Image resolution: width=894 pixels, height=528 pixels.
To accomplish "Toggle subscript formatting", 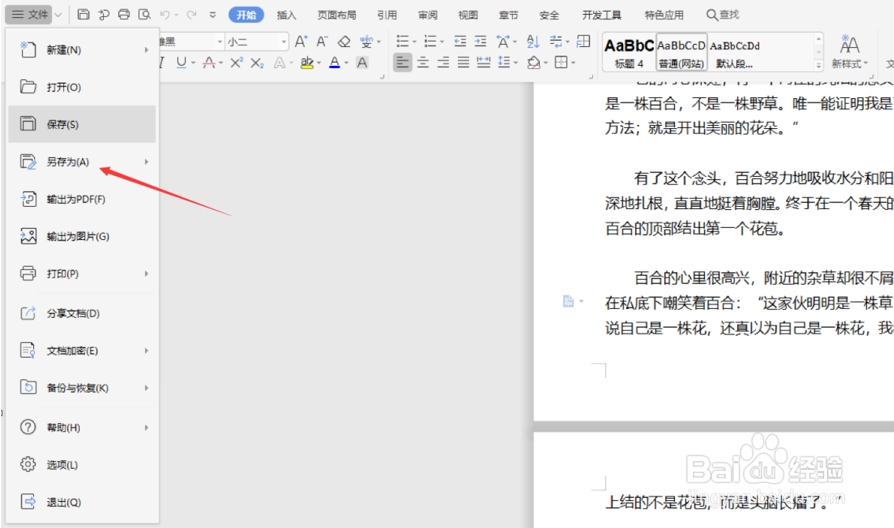I will 257,63.
